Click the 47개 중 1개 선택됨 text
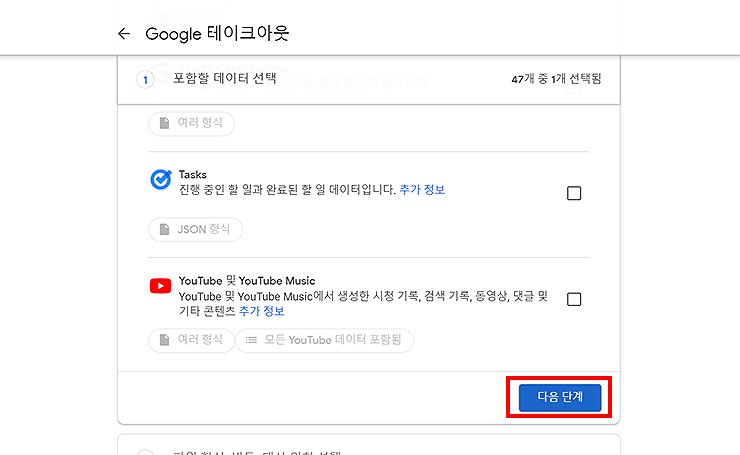This screenshot has height=455, width=740. (556, 79)
